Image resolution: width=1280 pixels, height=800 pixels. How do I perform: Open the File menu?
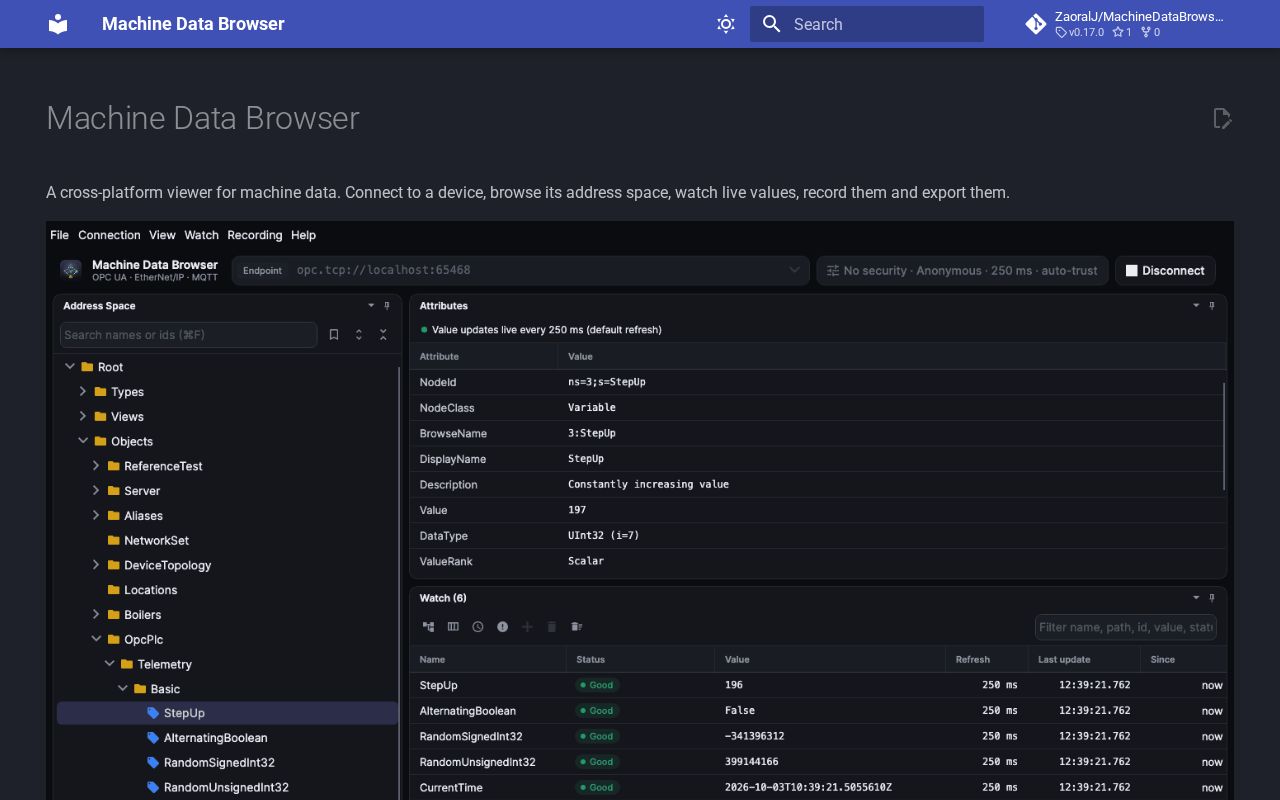[60, 235]
